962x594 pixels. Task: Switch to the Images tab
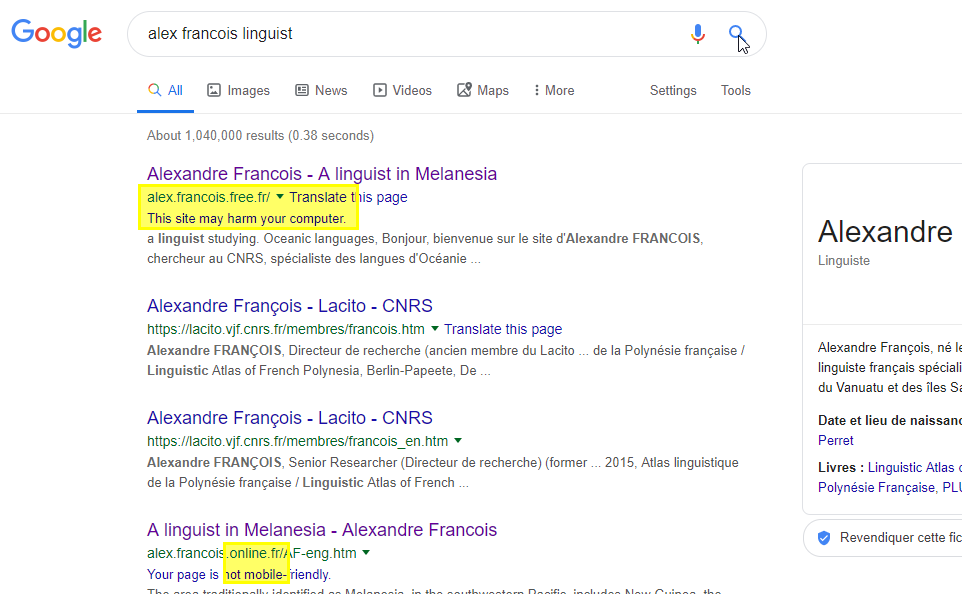tap(238, 91)
